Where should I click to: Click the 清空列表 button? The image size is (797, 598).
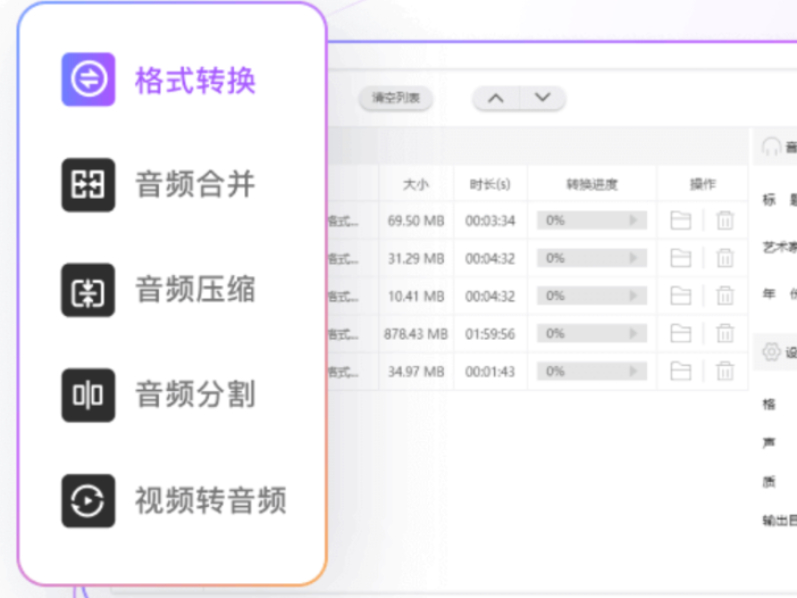click(396, 98)
